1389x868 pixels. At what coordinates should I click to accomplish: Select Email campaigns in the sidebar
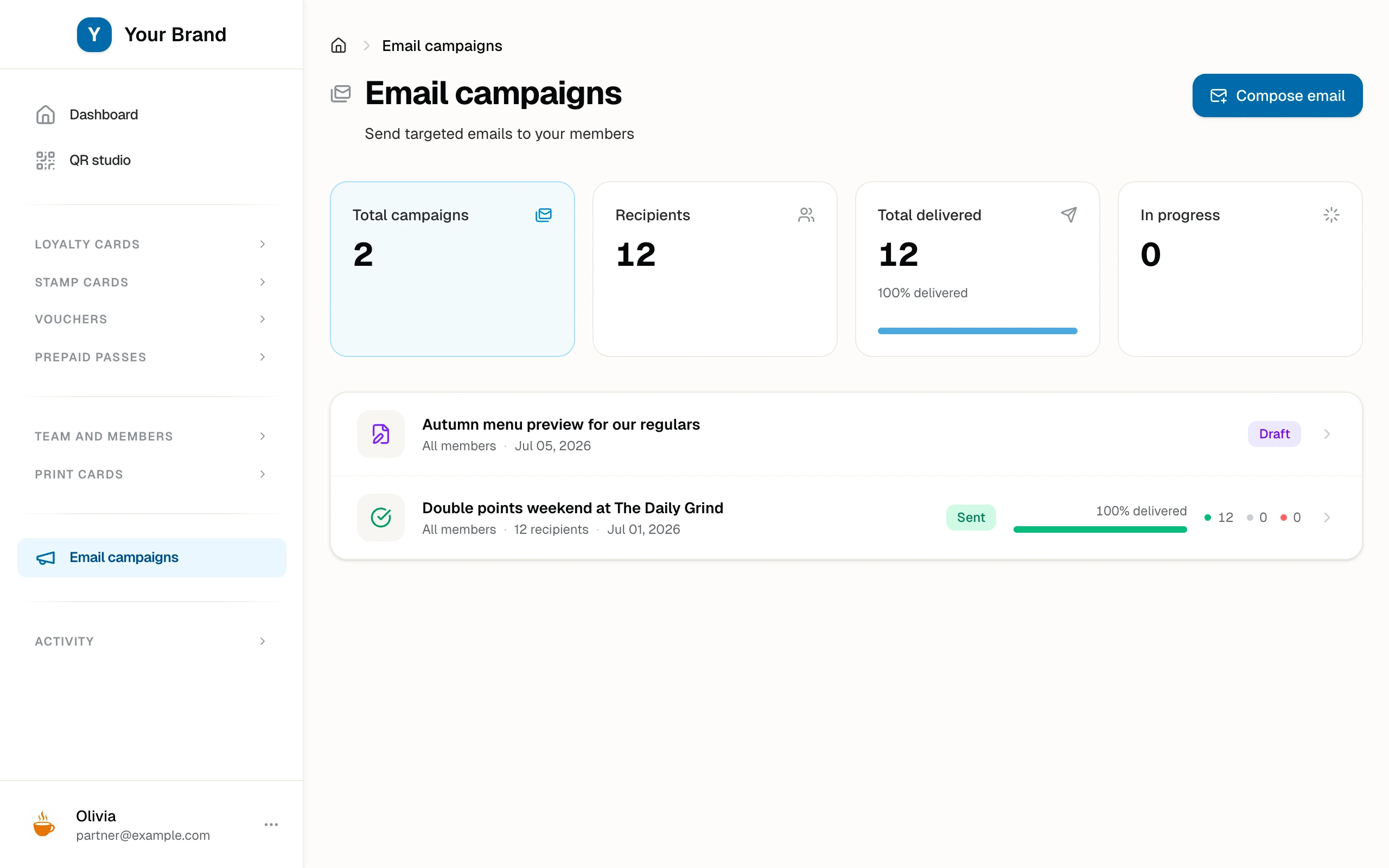(x=151, y=558)
